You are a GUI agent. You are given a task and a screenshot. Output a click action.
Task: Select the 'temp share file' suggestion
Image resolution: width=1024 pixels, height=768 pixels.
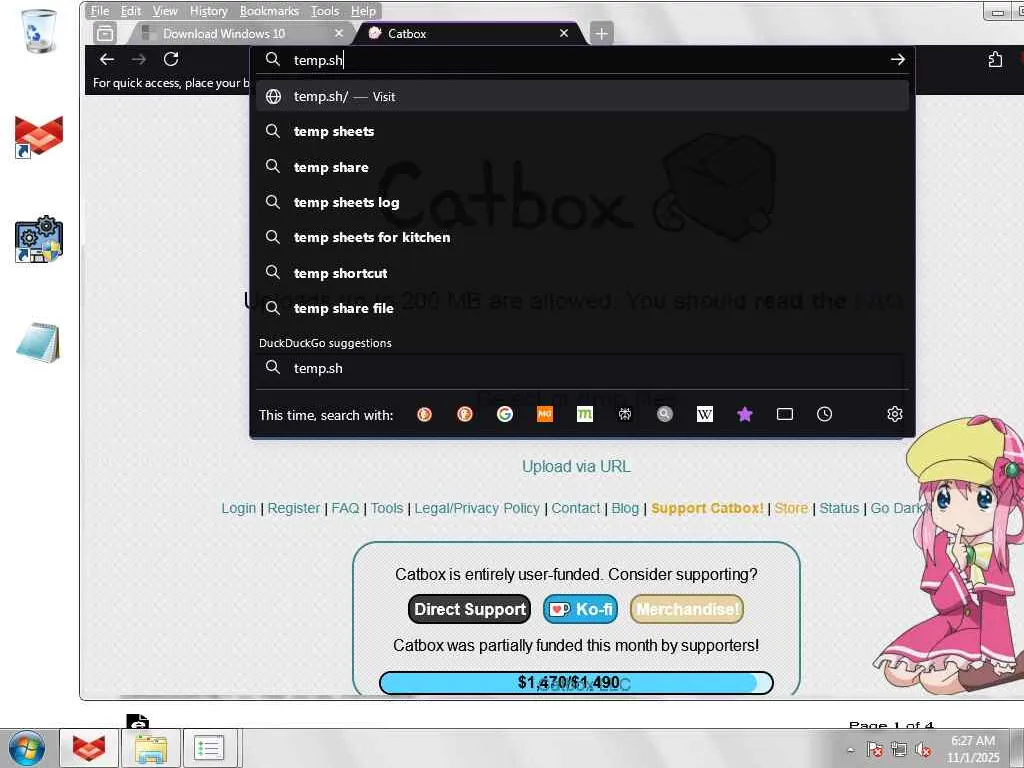click(582, 308)
